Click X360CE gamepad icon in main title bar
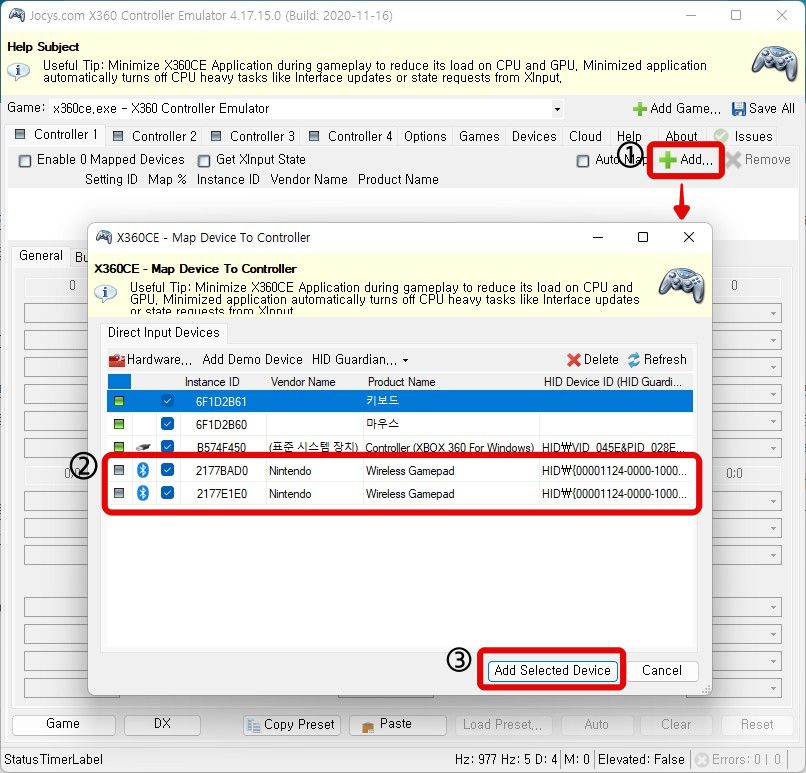 [17, 15]
